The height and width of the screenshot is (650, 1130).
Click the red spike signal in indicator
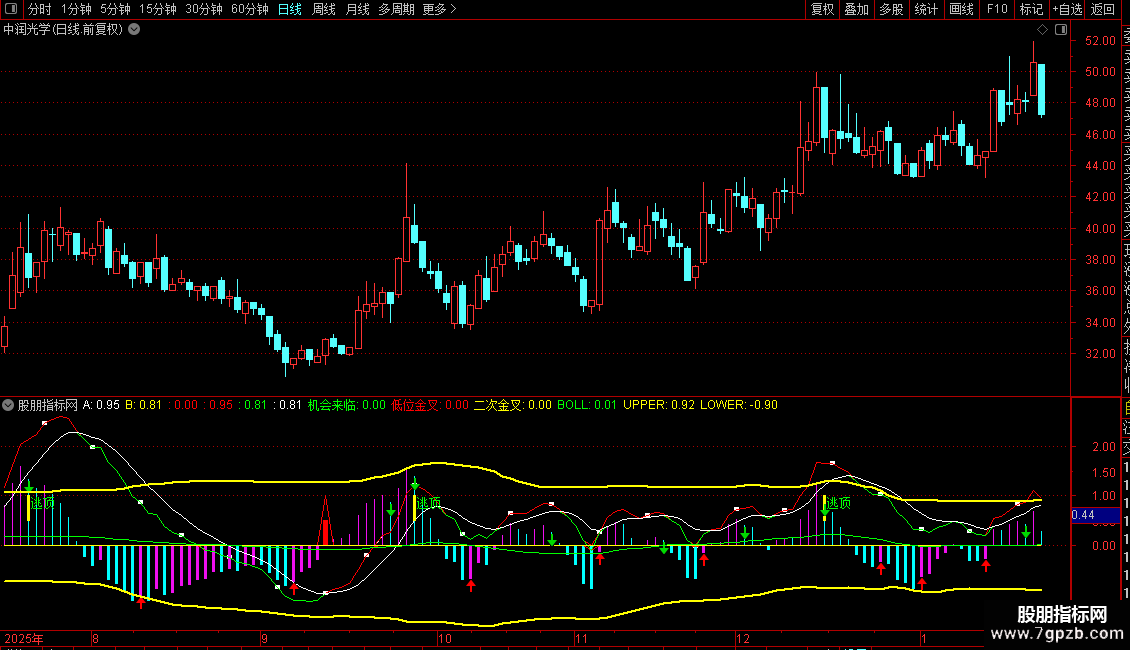coord(326,520)
